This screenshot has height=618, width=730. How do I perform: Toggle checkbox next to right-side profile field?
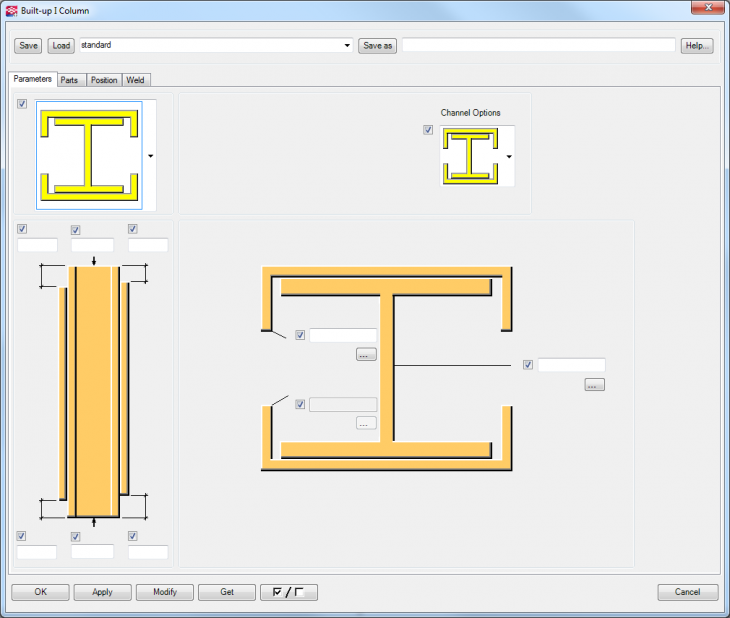tap(527, 365)
